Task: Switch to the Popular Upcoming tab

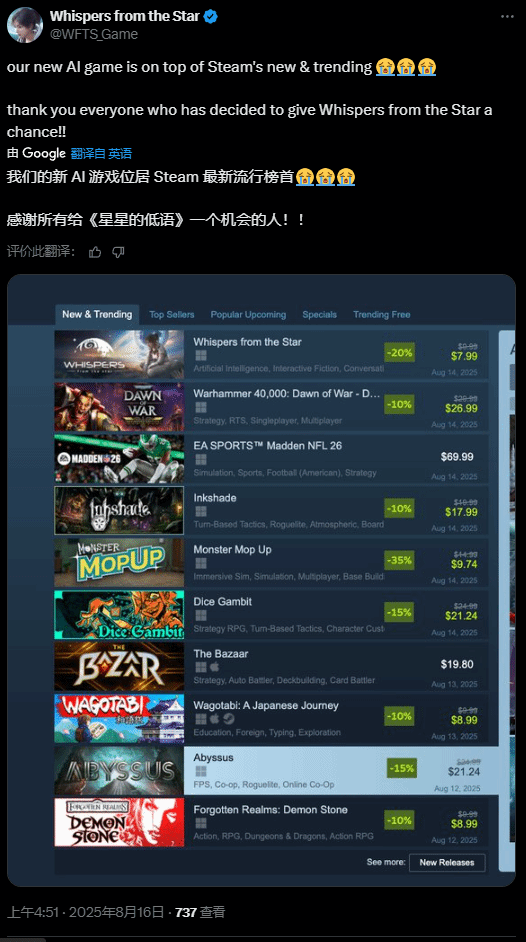Action: (x=248, y=314)
